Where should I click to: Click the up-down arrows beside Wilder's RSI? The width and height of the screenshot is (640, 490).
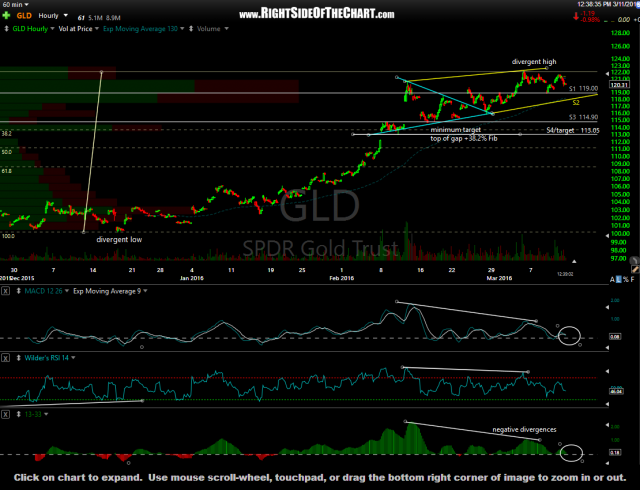18,358
